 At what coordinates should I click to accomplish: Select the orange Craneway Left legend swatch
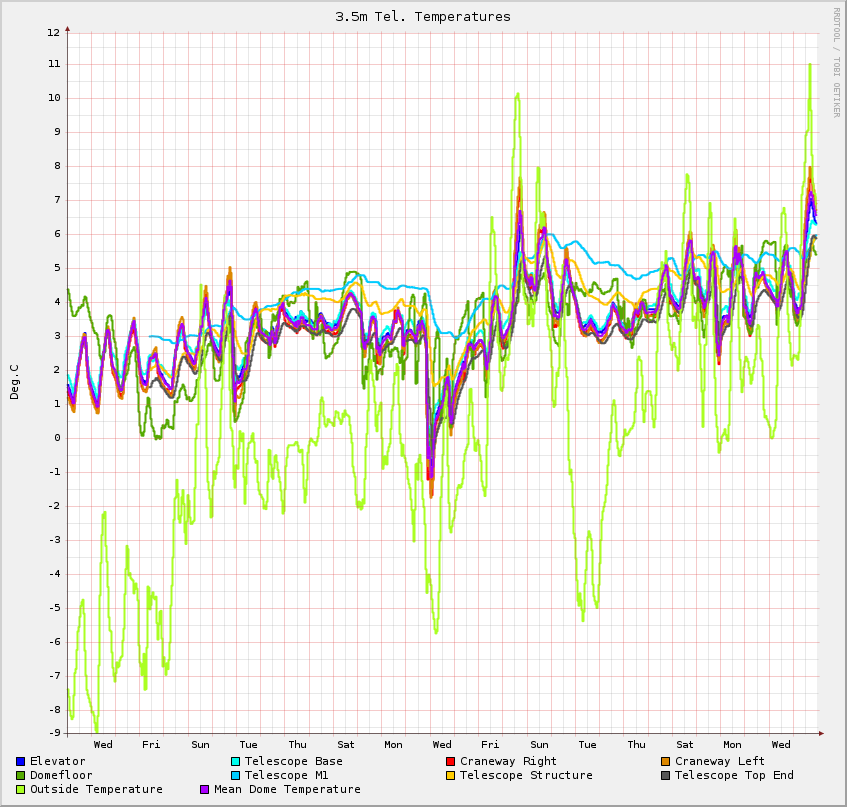665,762
